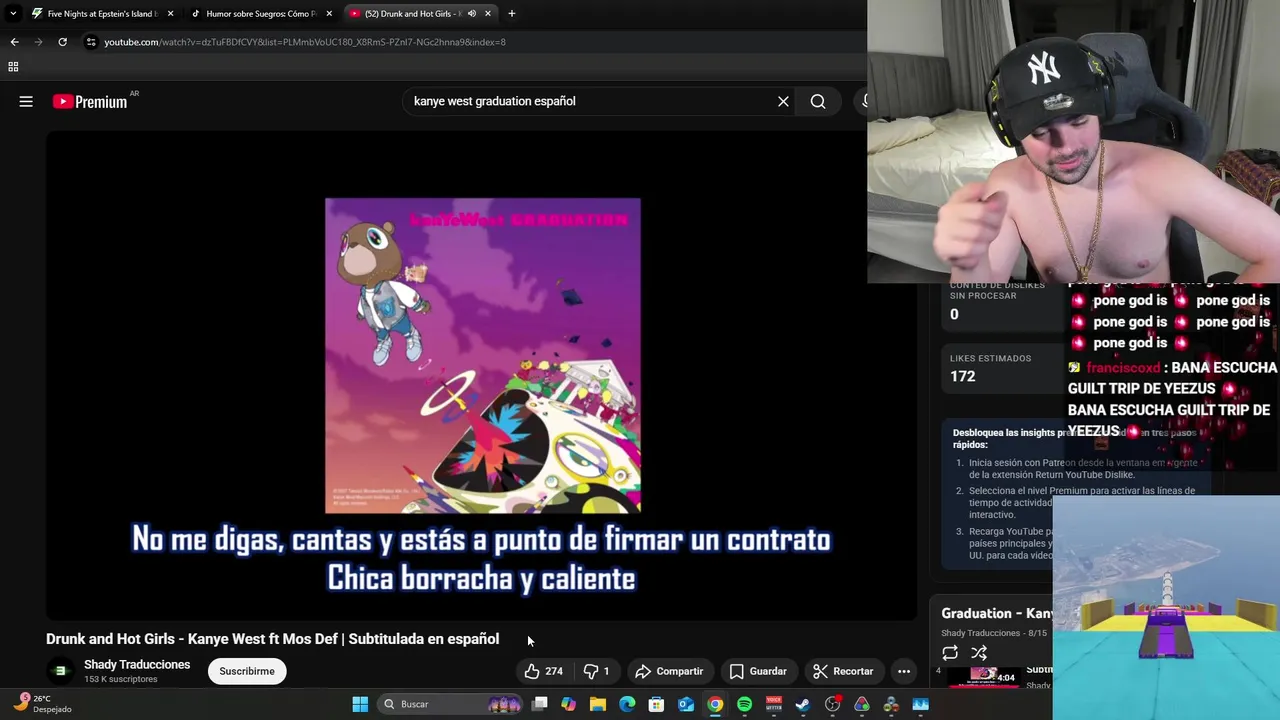Viewport: 1280px width, 720px height.
Task: Open Microsoft Store from the taskbar
Action: 656,704
